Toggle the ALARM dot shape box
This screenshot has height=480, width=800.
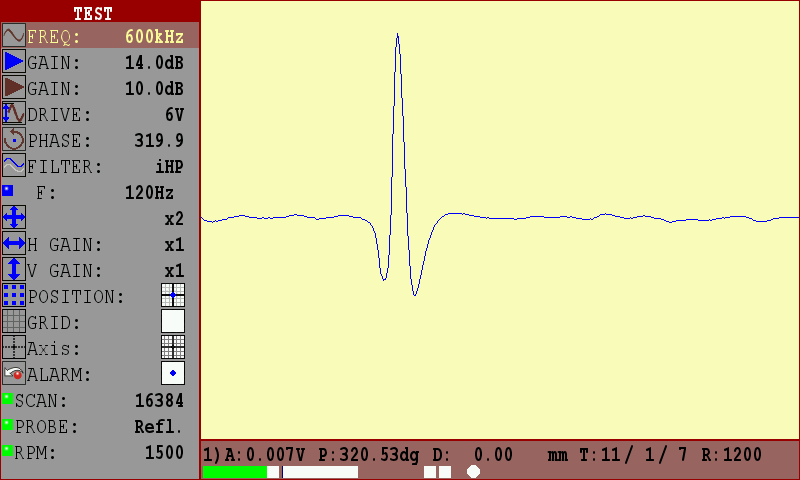coord(173,373)
